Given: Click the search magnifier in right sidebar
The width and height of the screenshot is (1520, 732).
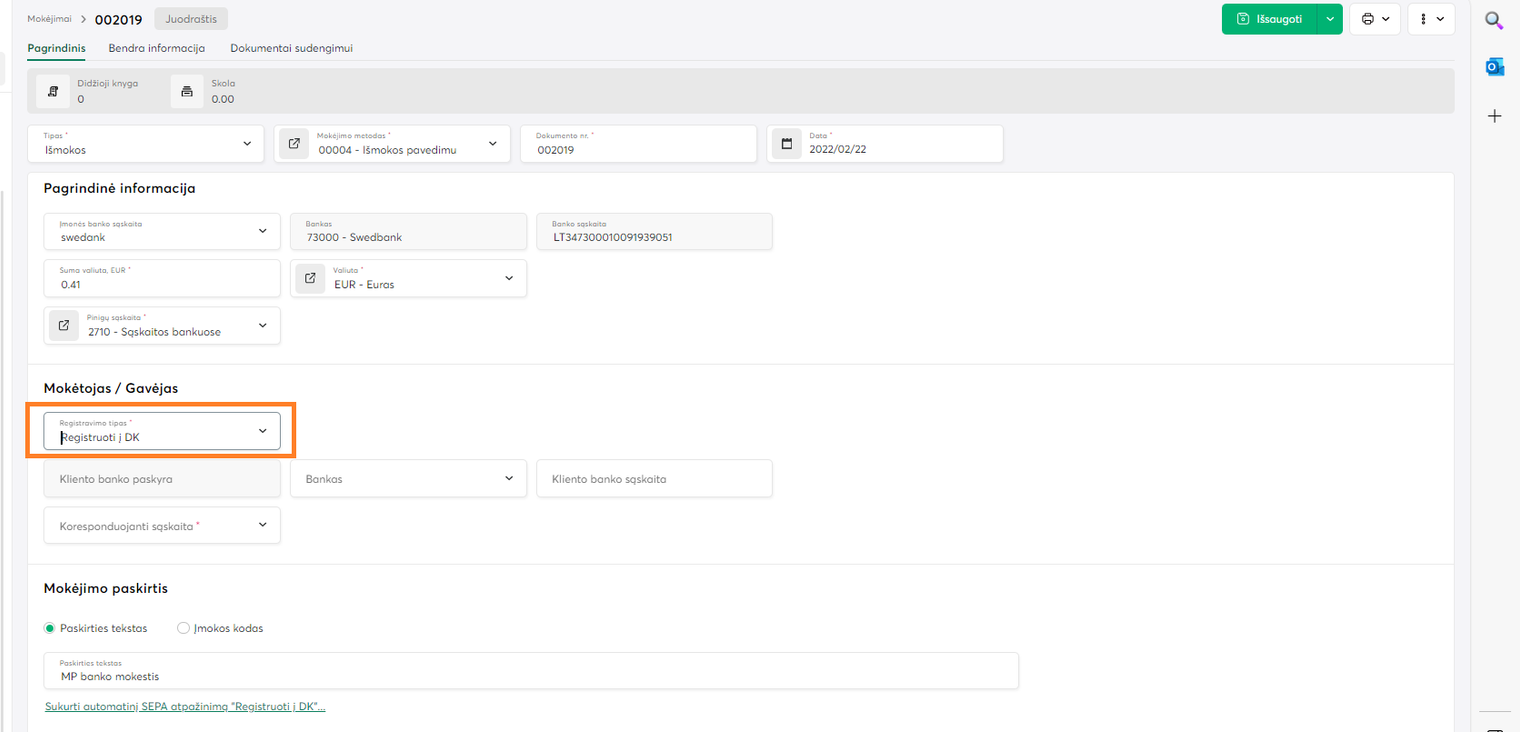Looking at the screenshot, I should click(x=1494, y=20).
